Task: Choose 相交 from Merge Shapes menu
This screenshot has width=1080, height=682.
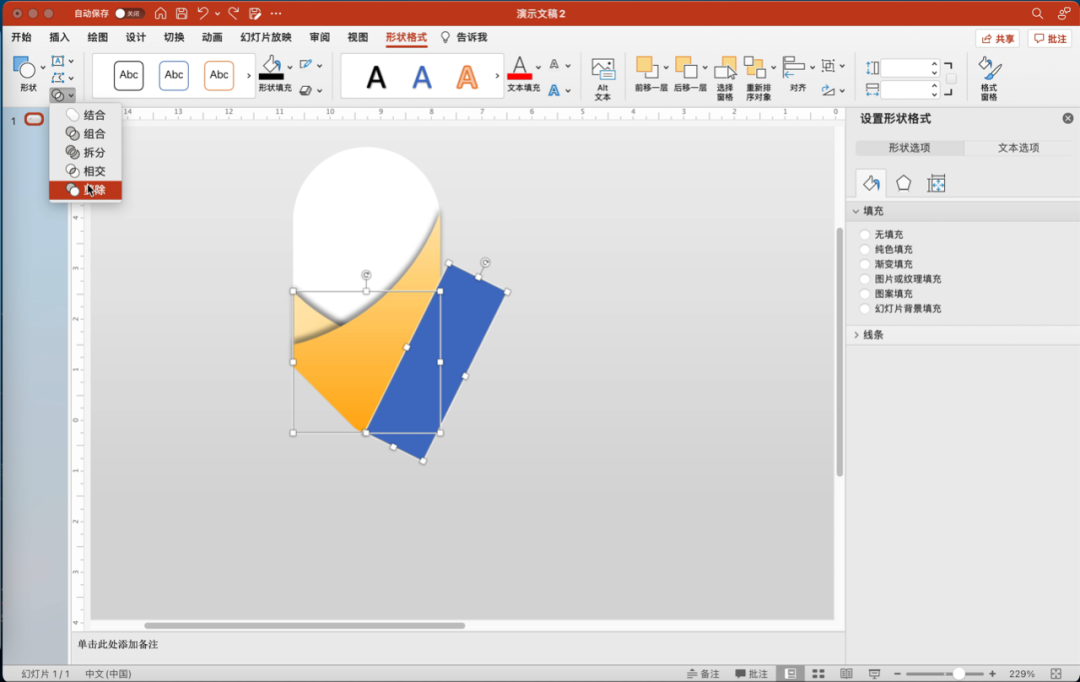Action: coord(85,171)
